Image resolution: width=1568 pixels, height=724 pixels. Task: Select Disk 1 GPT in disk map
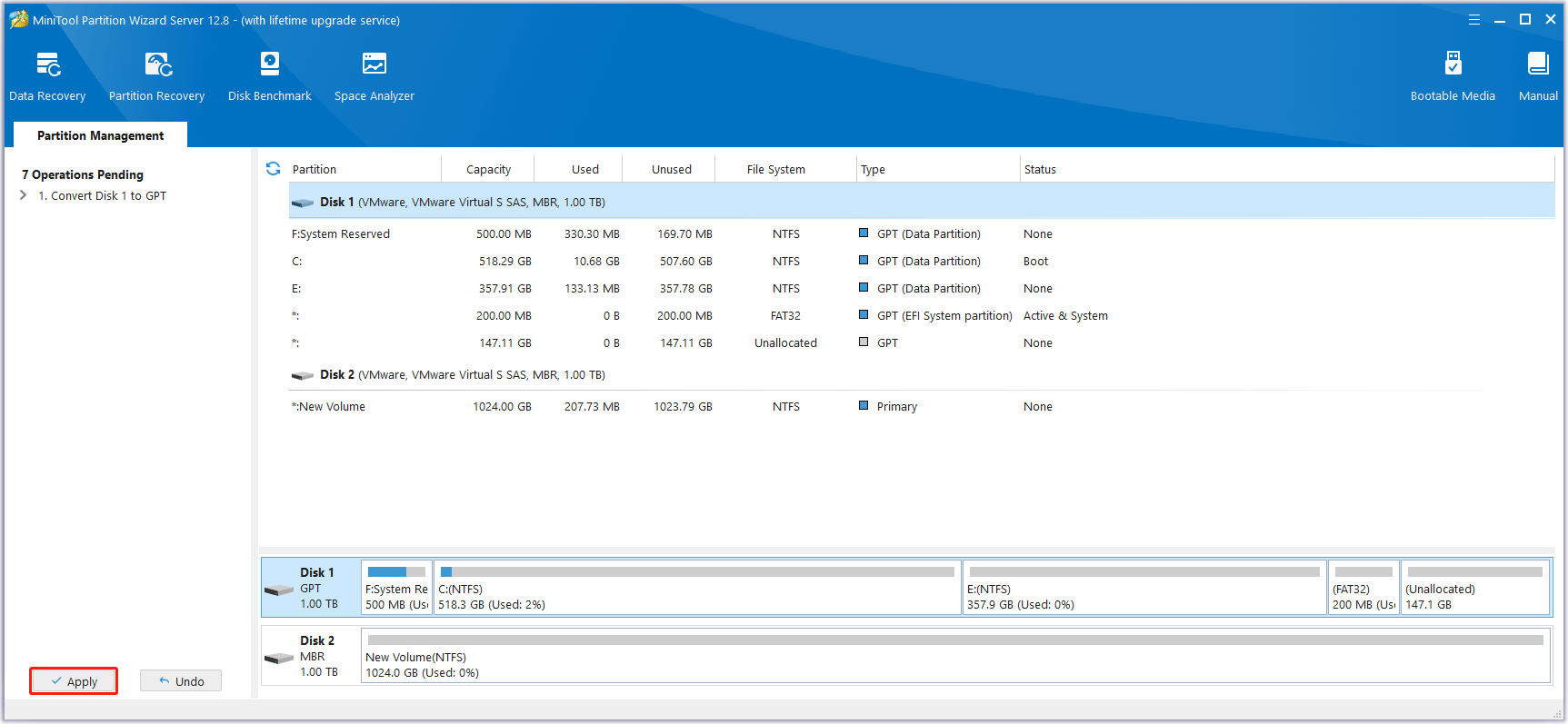coord(311,588)
